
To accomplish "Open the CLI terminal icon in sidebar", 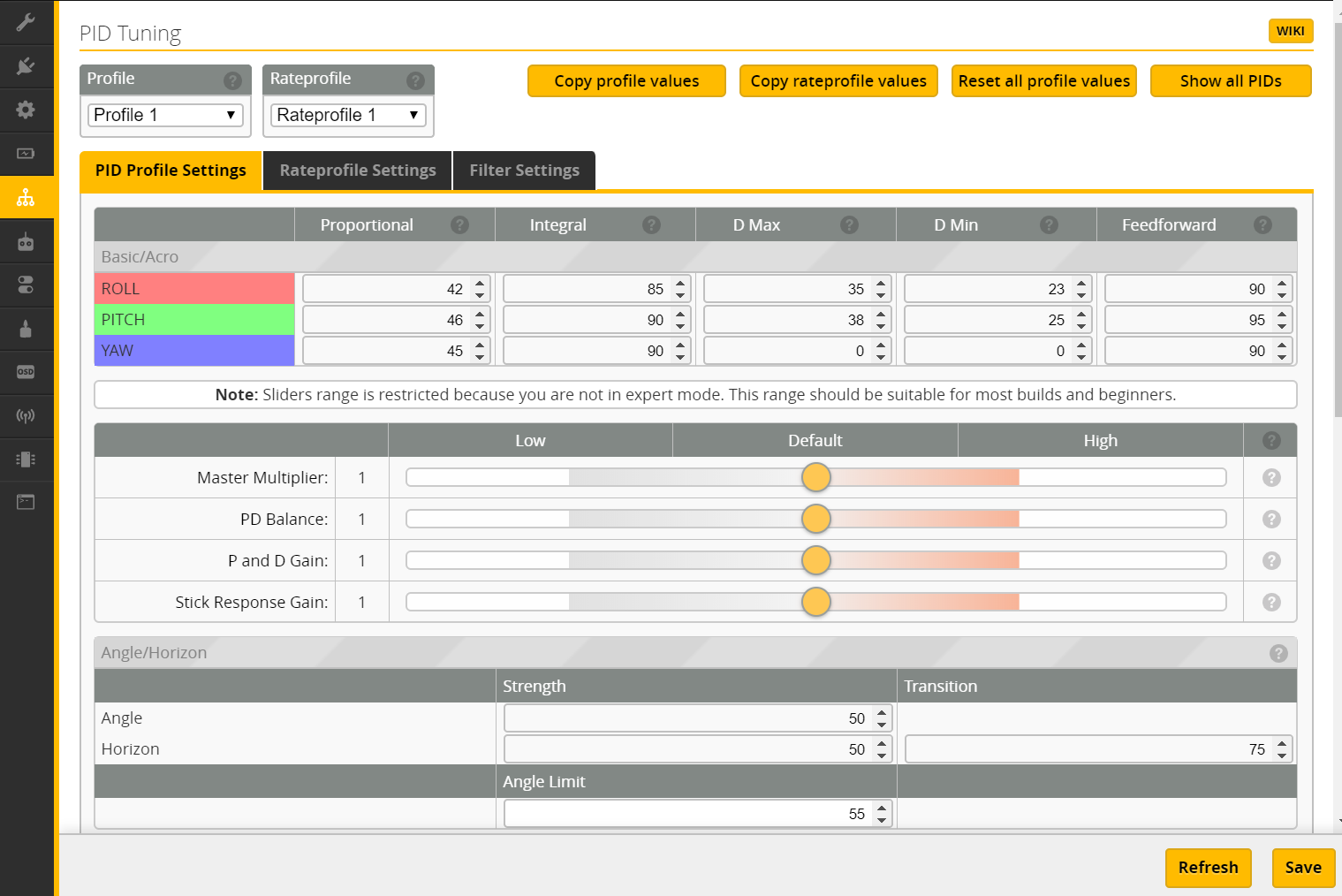I will click(26, 502).
